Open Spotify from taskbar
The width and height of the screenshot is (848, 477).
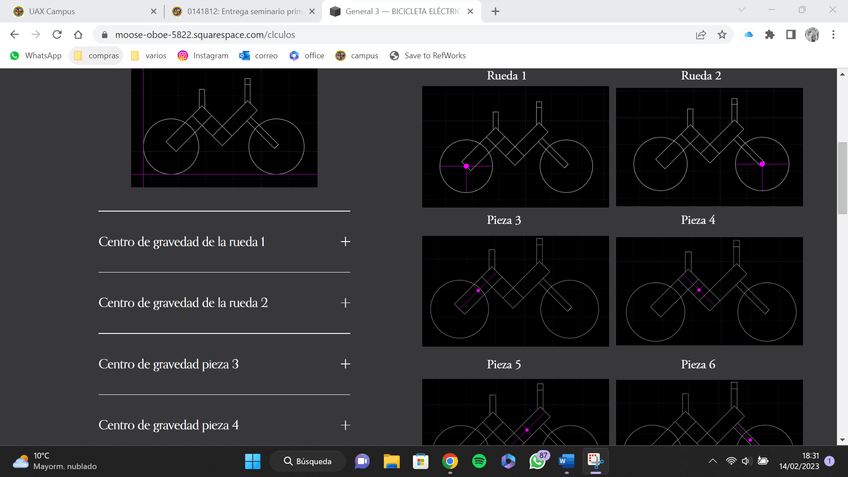tap(479, 461)
